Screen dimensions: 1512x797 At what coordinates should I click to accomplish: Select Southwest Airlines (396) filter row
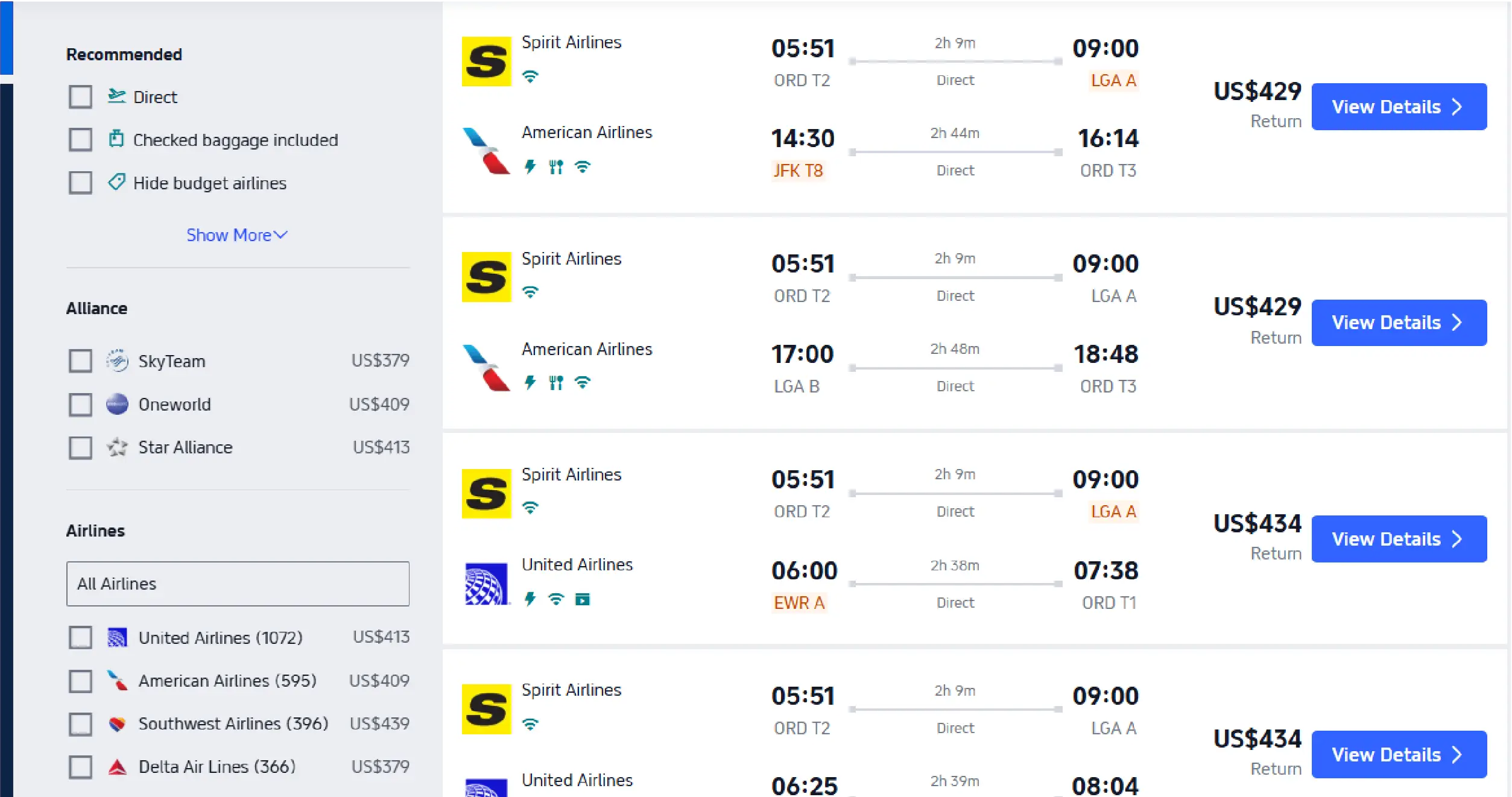233,723
